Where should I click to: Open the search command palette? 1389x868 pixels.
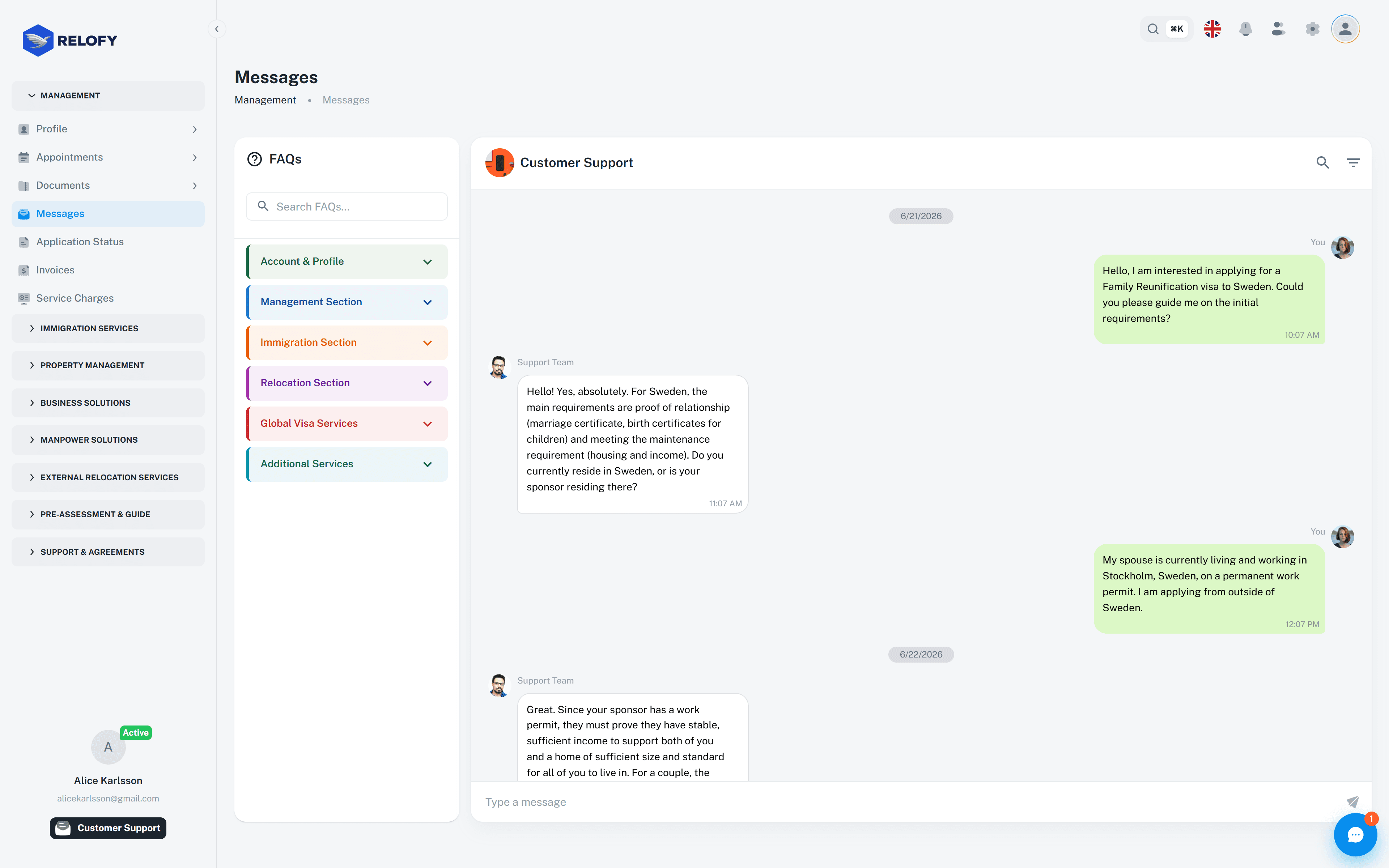[1166, 29]
